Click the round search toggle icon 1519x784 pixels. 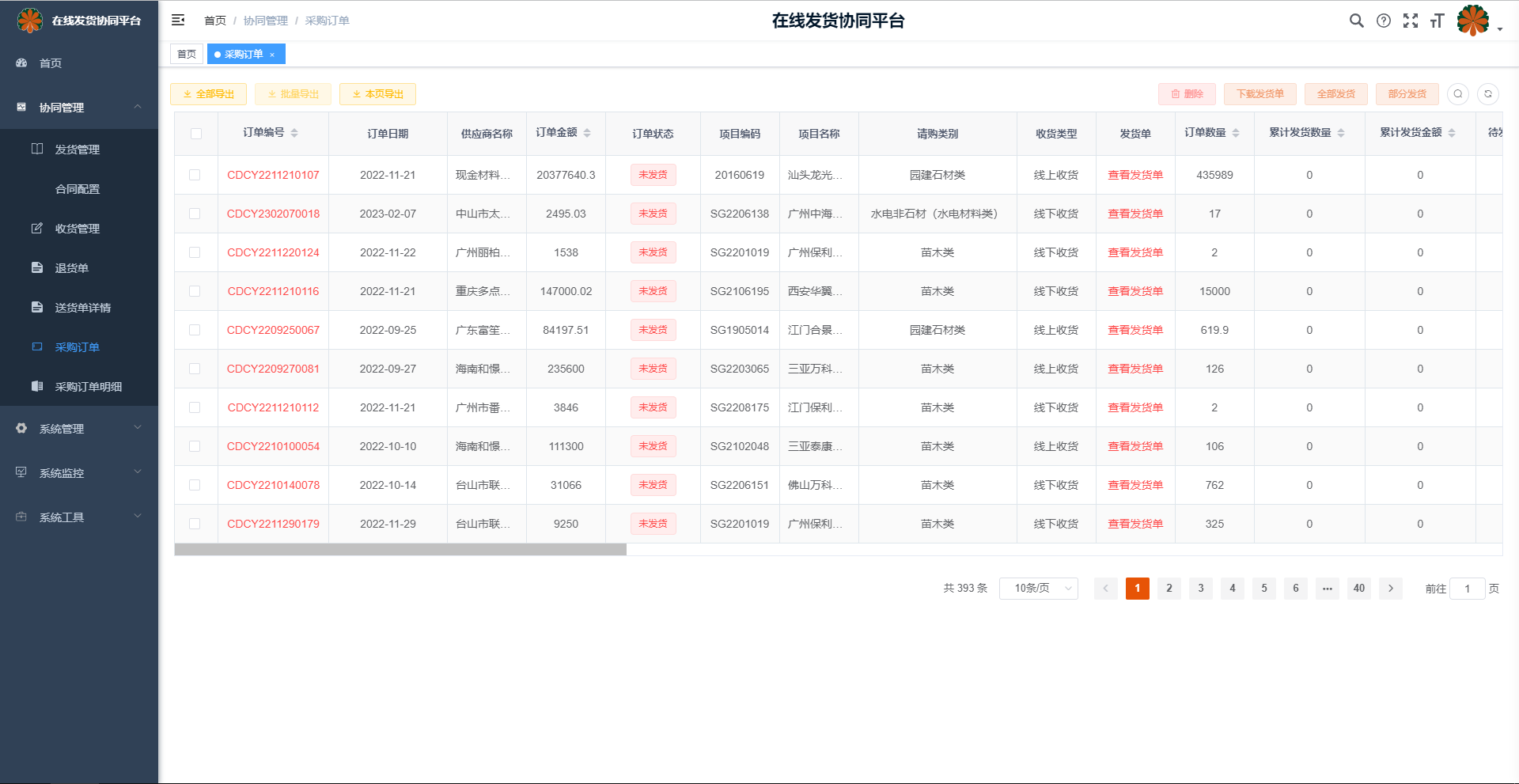point(1457,94)
